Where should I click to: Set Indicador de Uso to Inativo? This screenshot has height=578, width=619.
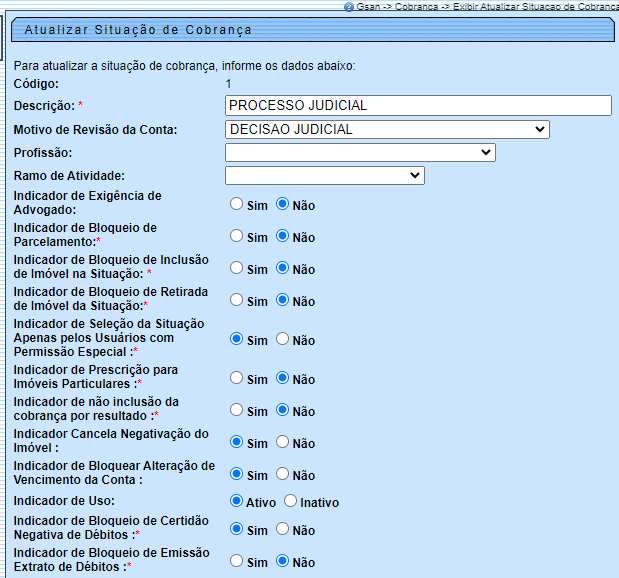pyautogui.click(x=290, y=501)
